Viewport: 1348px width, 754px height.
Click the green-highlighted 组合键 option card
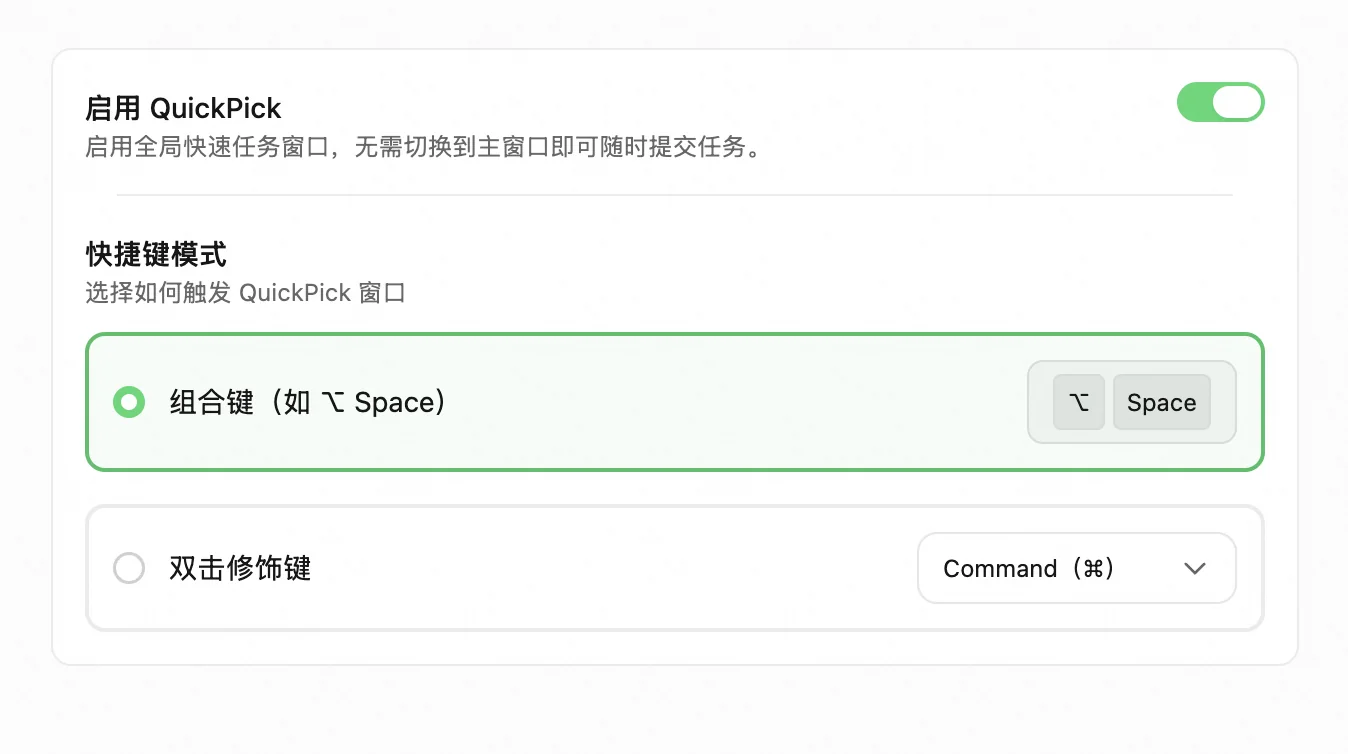coord(675,402)
